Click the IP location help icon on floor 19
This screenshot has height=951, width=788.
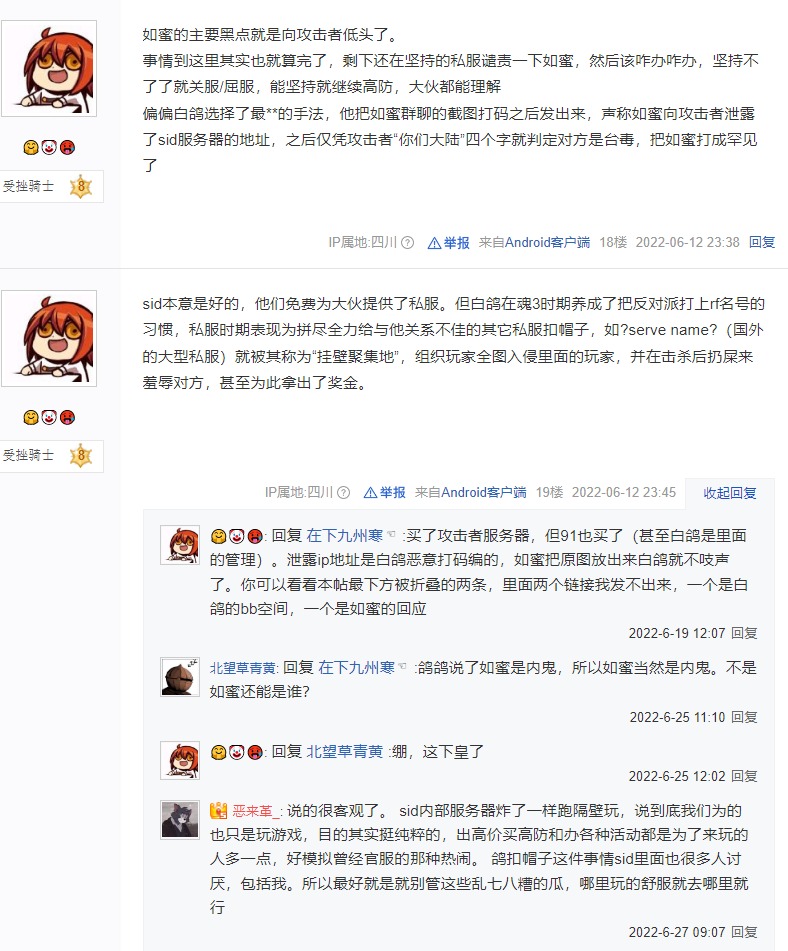(x=343, y=492)
